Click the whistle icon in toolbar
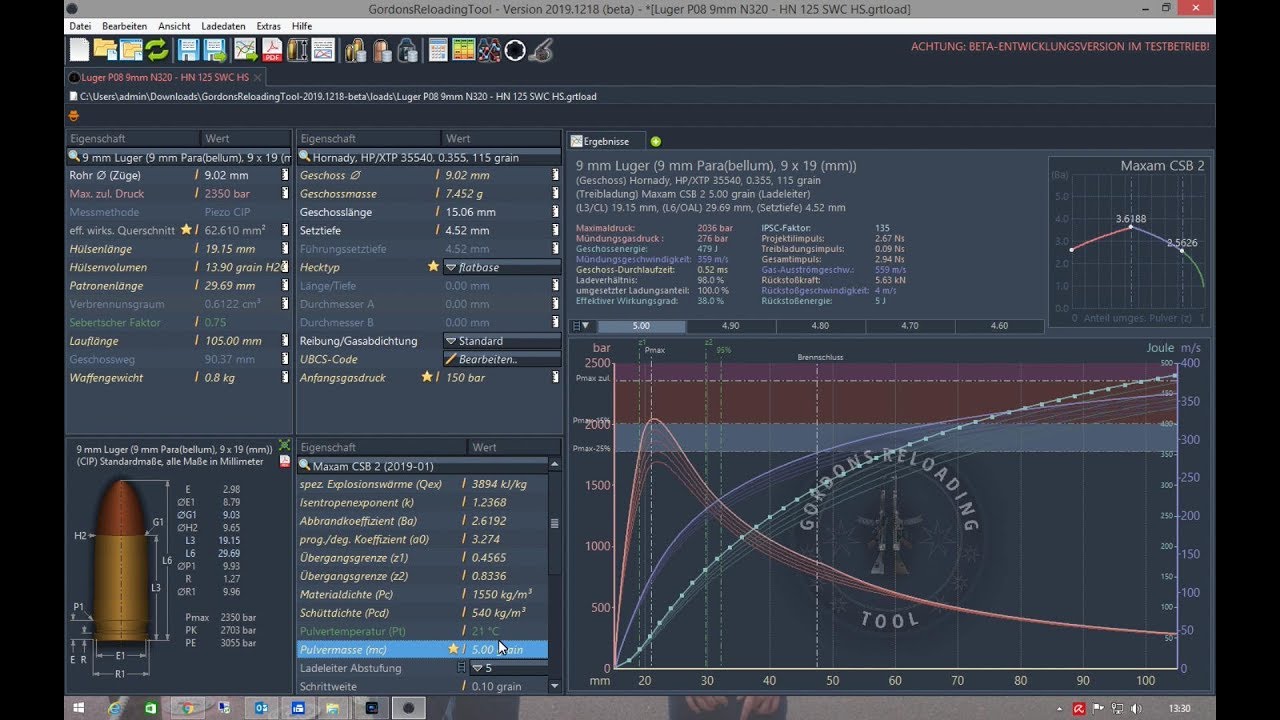This screenshot has width=1280, height=720. (541, 49)
